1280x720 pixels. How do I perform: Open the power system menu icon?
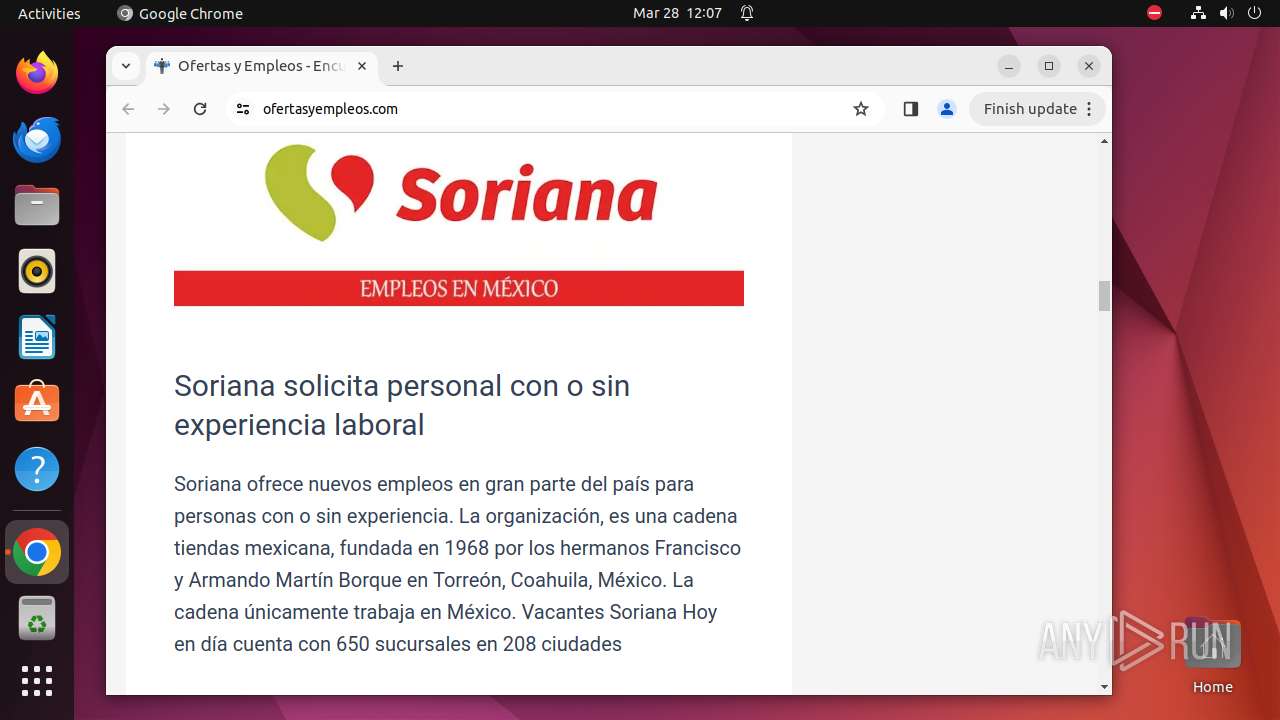pyautogui.click(x=1254, y=13)
